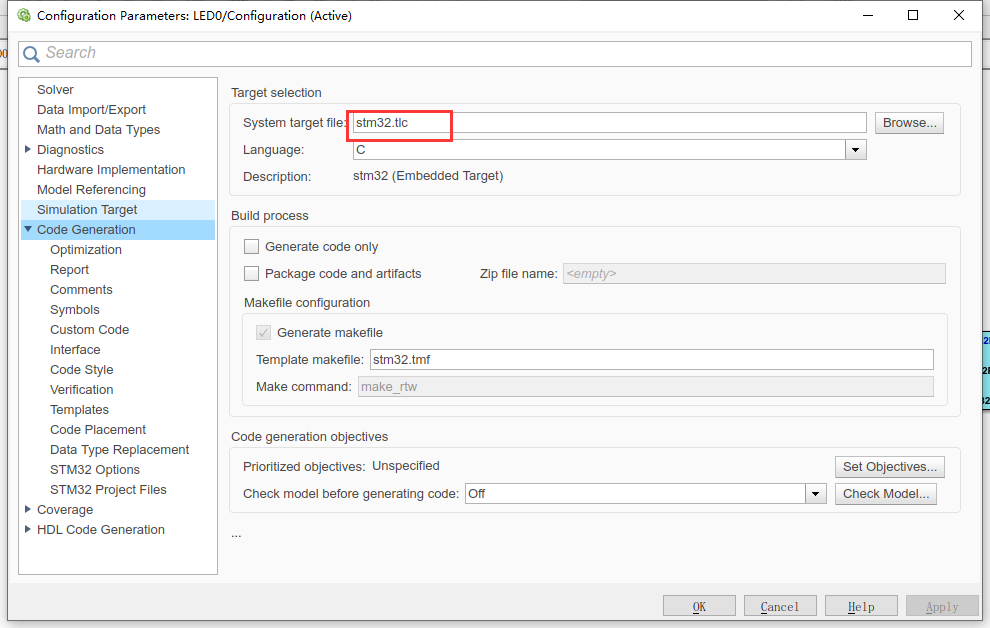Open Help for this dialog
The image size is (990, 628).
861,607
